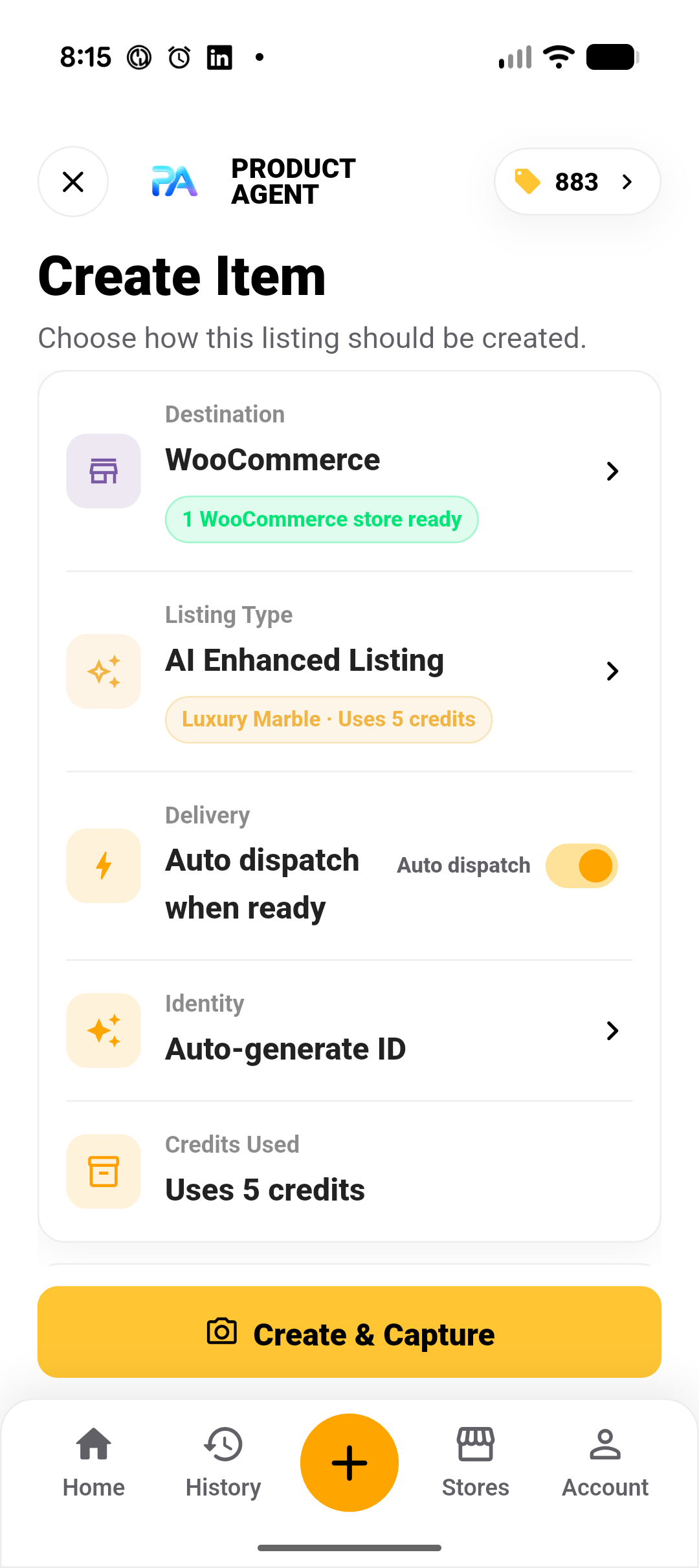Tap the cellular signal bars icon
Viewport: 699px width, 1568px height.
[x=515, y=57]
